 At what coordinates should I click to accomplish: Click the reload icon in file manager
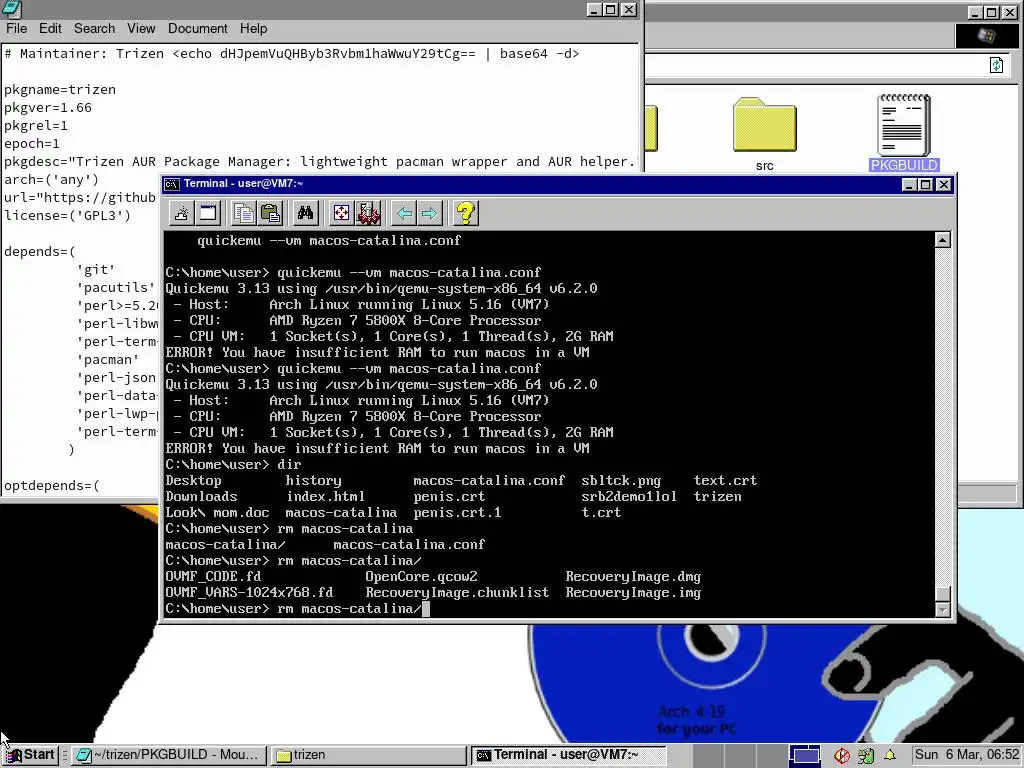click(x=996, y=65)
